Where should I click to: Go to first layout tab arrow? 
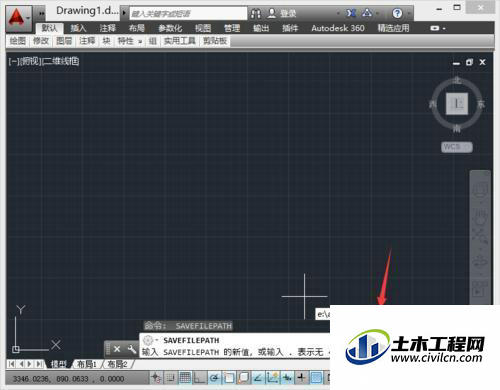12,364
